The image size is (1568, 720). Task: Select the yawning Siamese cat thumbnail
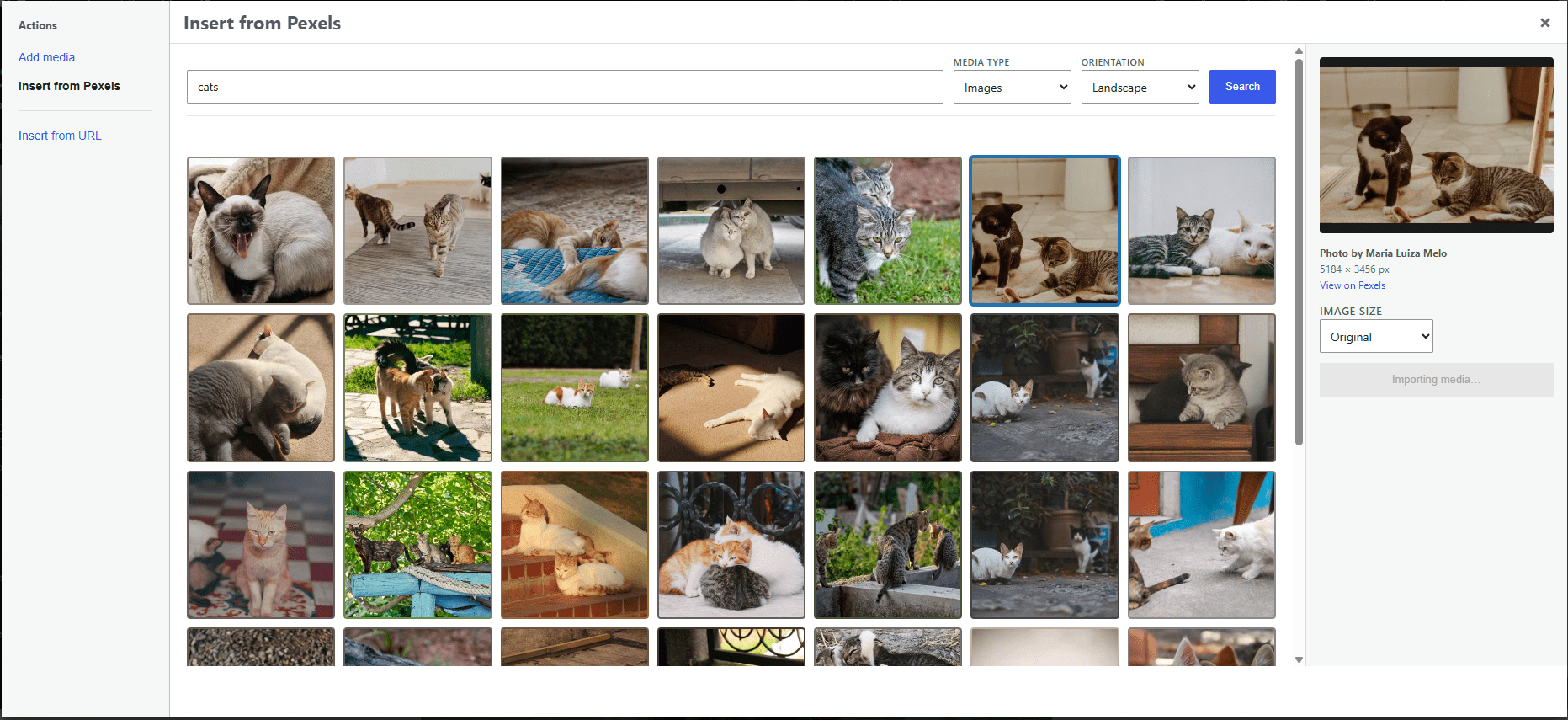click(261, 231)
